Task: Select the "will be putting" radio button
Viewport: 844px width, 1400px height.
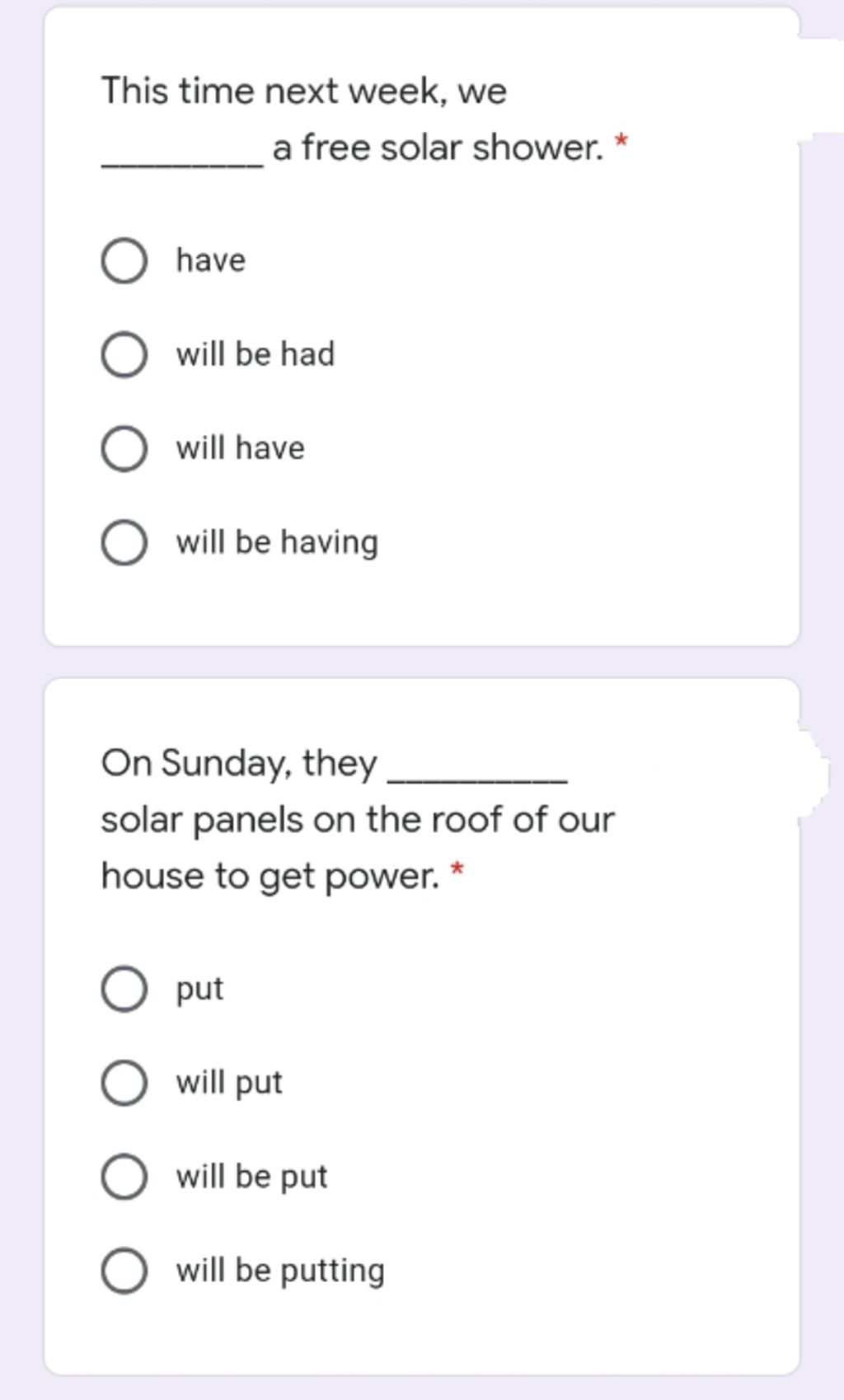Action: click(x=124, y=1271)
